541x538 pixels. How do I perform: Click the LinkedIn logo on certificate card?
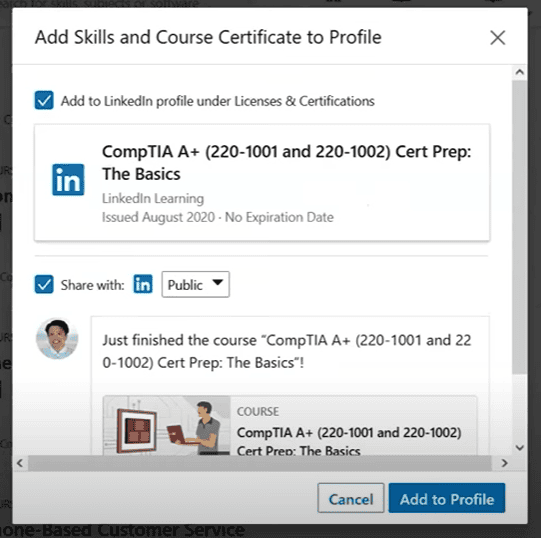point(68,179)
